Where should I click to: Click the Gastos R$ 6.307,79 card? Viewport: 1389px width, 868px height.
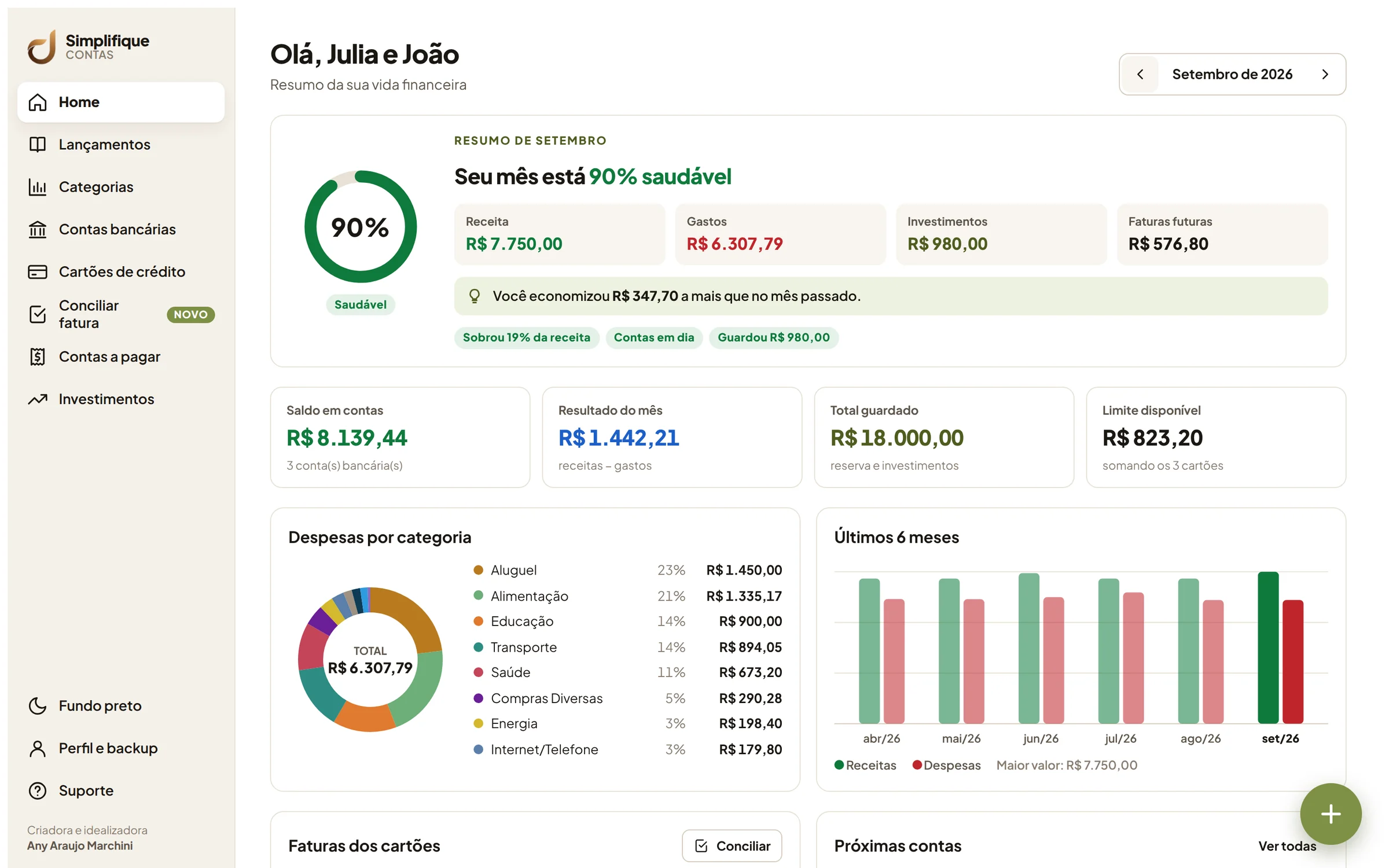(781, 234)
